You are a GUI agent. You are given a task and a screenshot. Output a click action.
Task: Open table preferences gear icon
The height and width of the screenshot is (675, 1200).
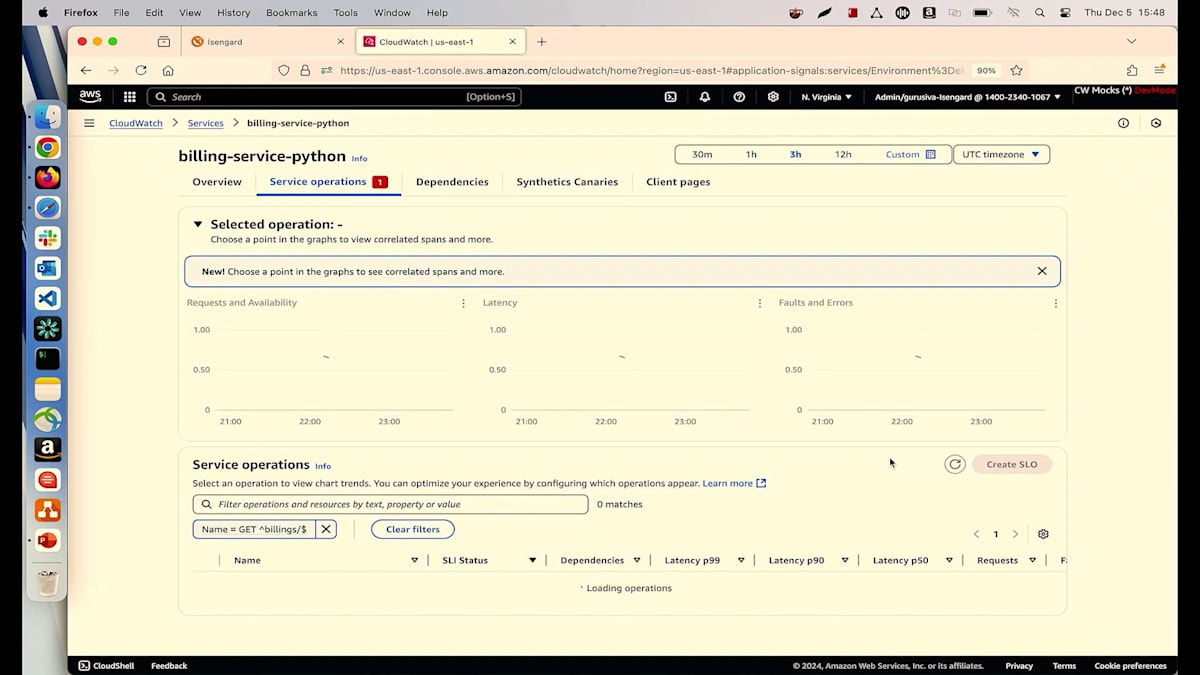tap(1043, 534)
